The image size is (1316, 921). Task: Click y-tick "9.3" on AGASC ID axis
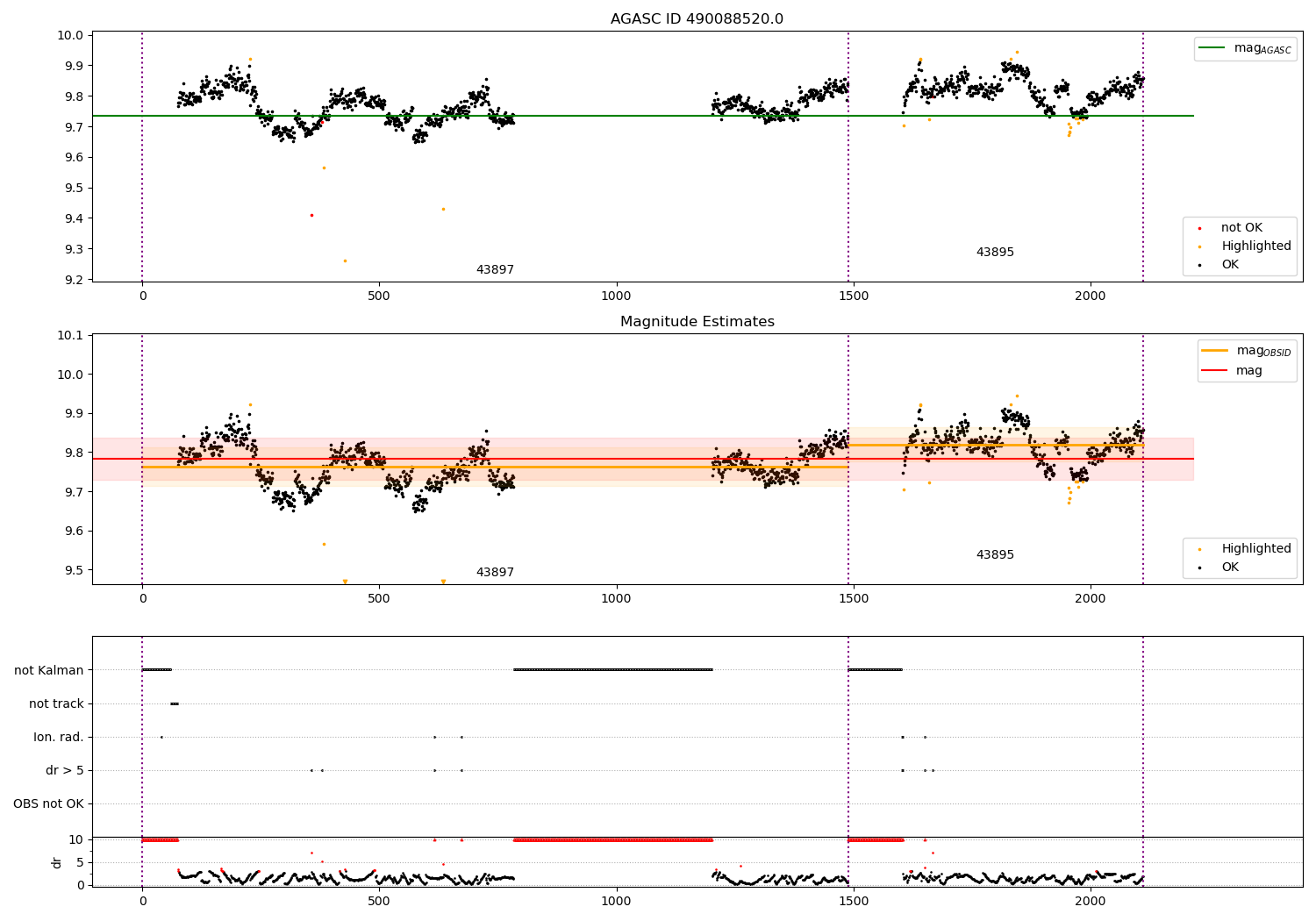(x=75, y=249)
